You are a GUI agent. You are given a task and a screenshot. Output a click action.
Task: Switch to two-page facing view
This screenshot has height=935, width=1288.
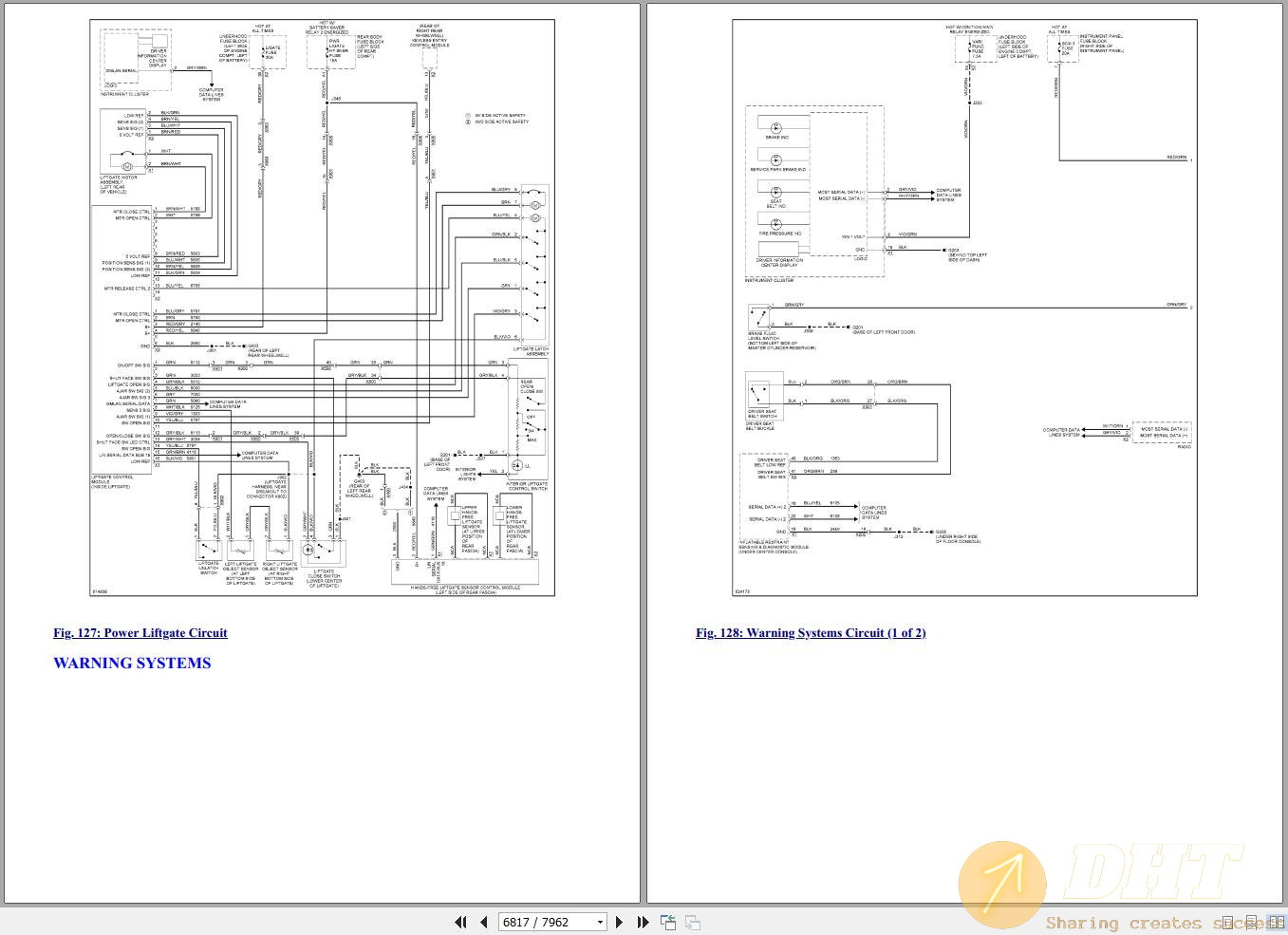point(1277,923)
